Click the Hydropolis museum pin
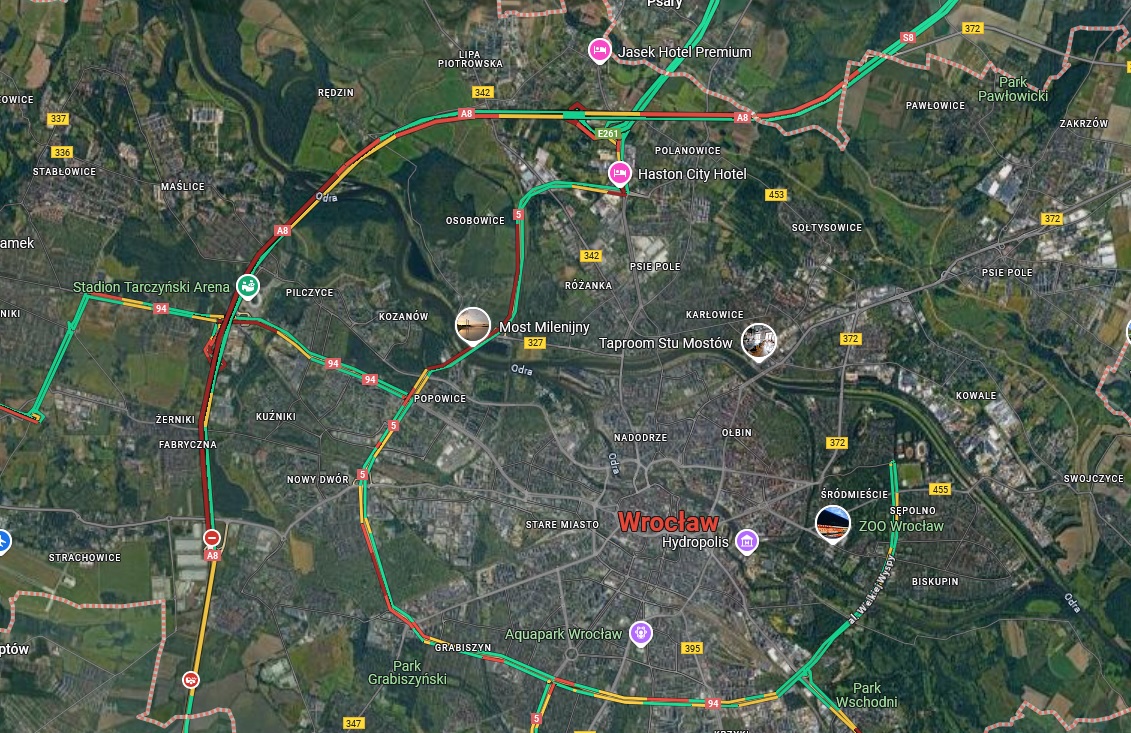Viewport: 1131px width, 733px height. click(x=747, y=541)
